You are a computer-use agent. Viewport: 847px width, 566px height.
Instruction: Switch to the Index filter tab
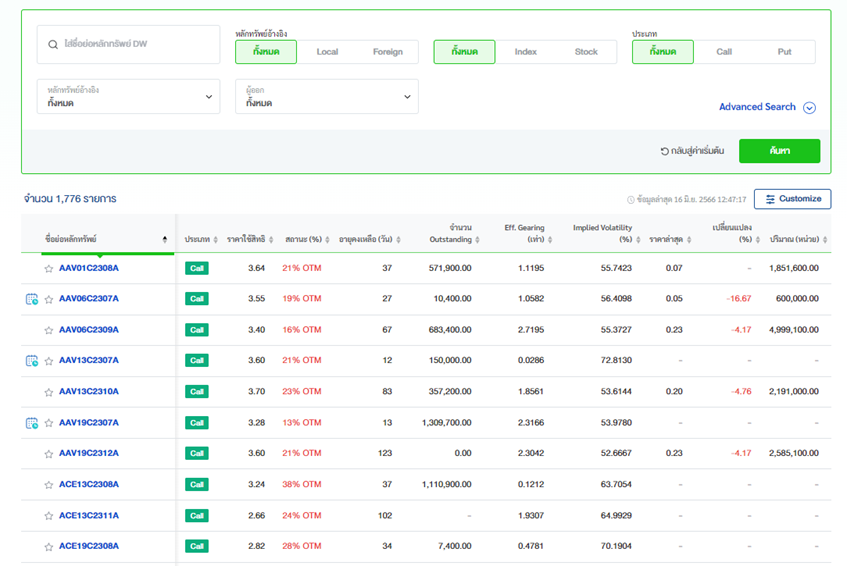tap(525, 52)
